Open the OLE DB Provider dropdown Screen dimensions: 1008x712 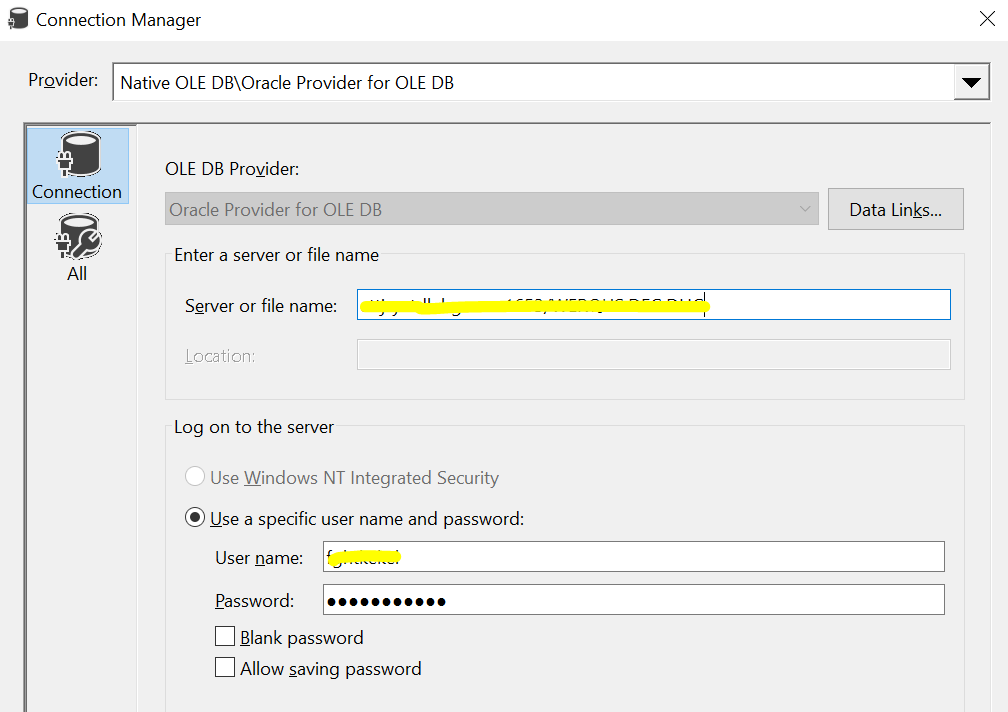tap(492, 209)
